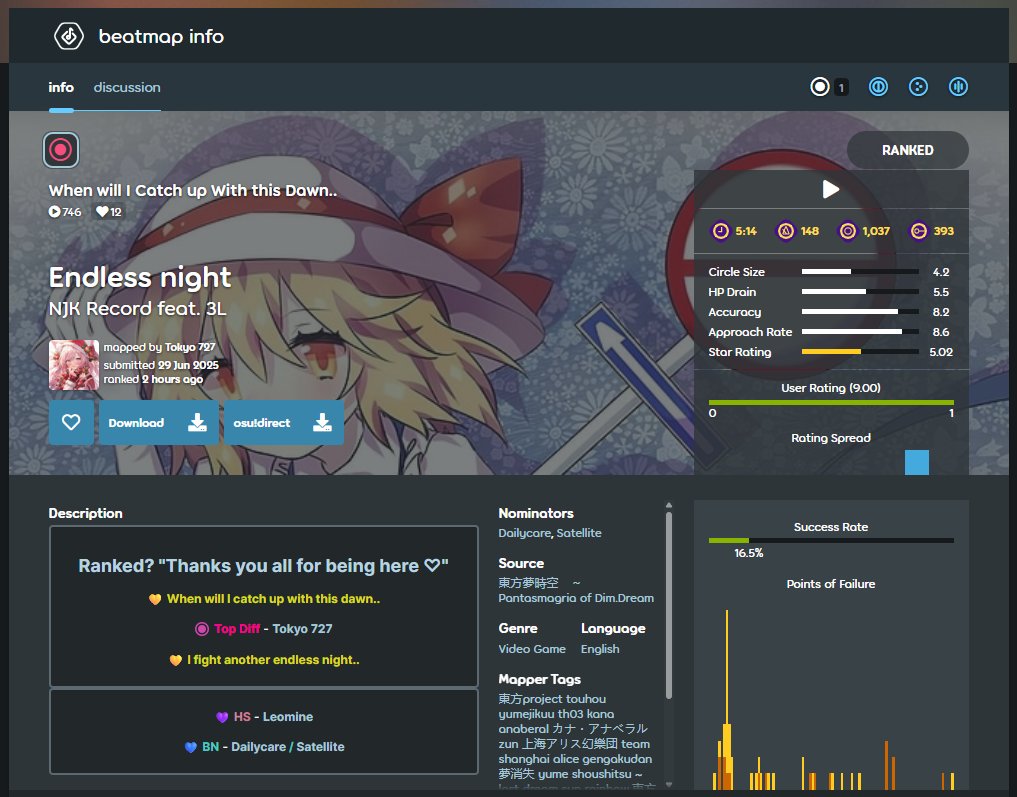Click tallest bar in Points of Failure chart
This screenshot has width=1017, height=797.
tap(726, 700)
